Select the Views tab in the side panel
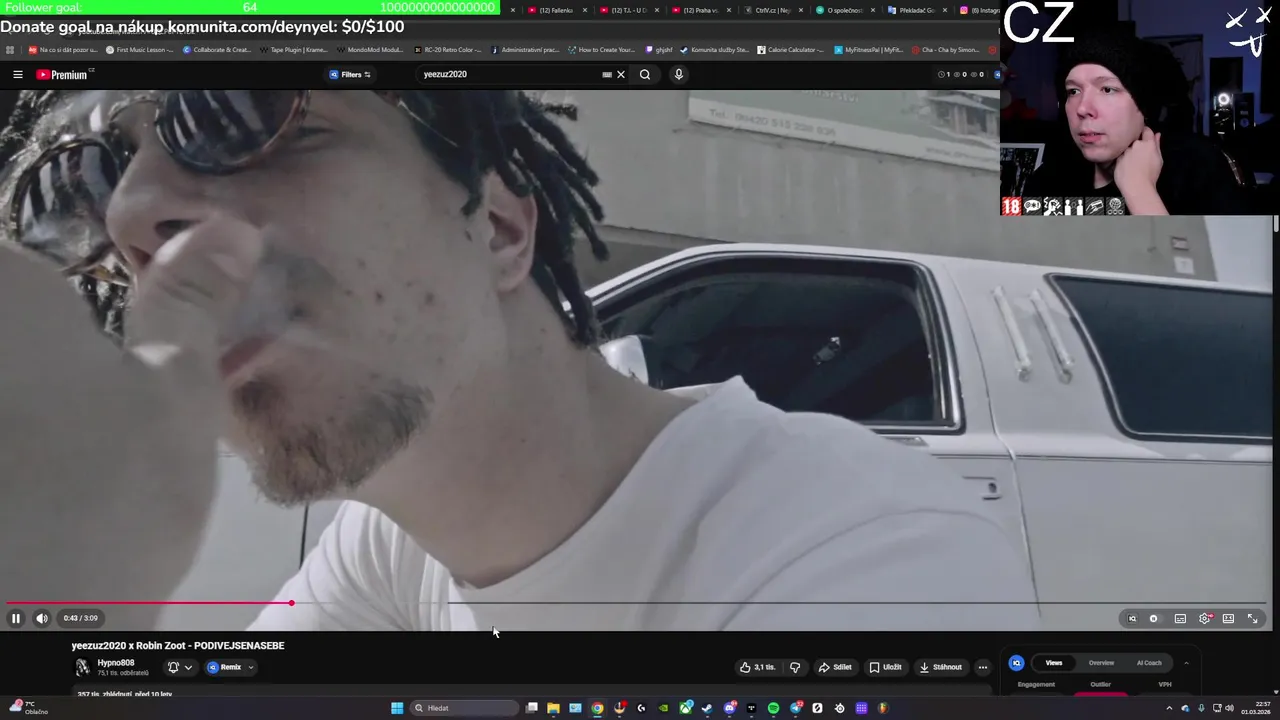 click(1054, 663)
